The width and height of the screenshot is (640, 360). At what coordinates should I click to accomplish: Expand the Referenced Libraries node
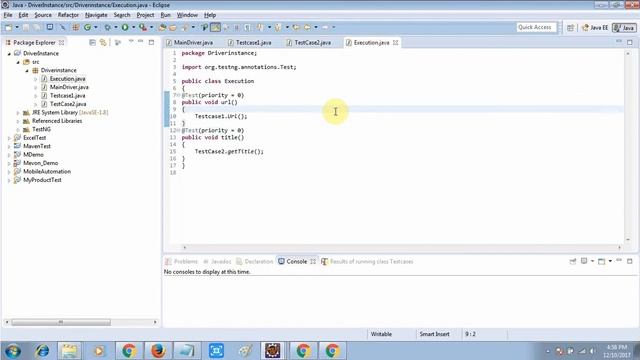(18, 121)
